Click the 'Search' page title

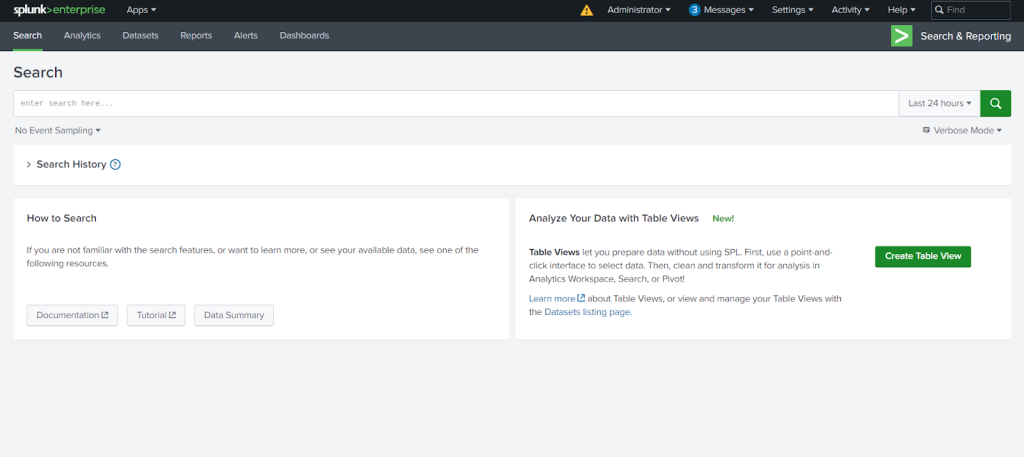pyautogui.click(x=38, y=72)
